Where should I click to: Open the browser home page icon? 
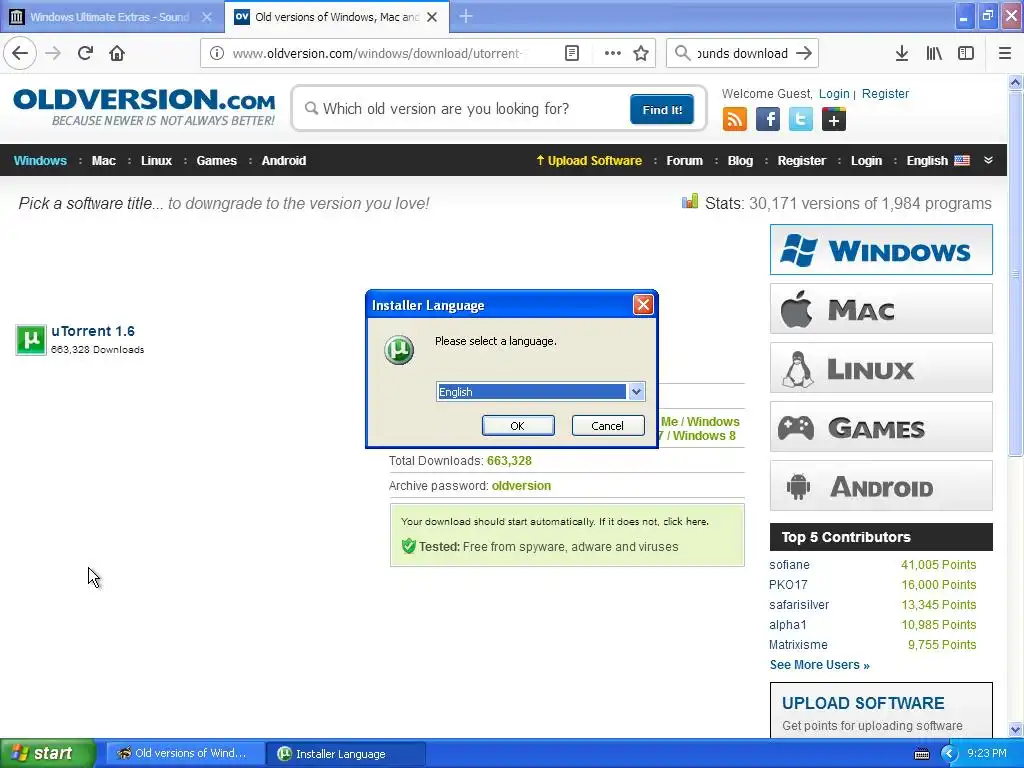(x=117, y=53)
